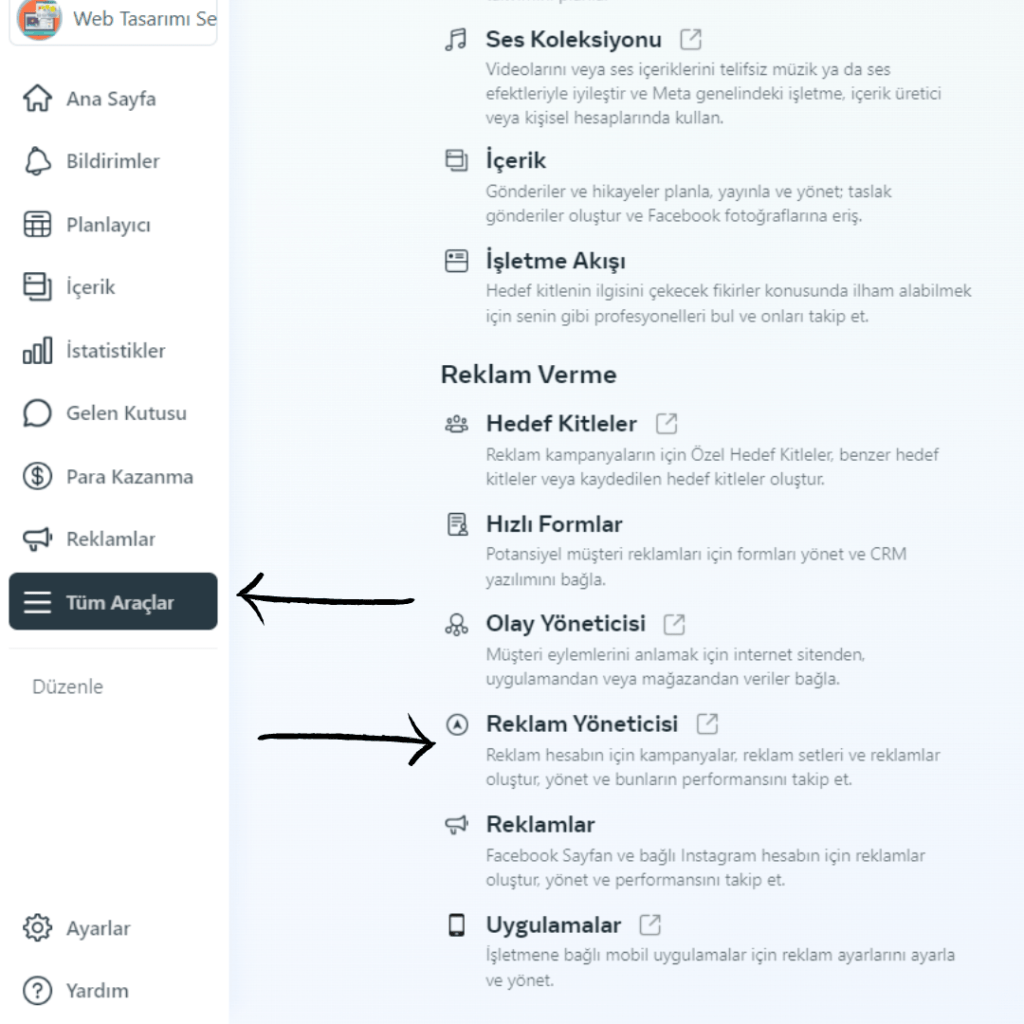The height and width of the screenshot is (1024, 1024).
Task: Click the Ses Koleksiyonu music note icon
Action: pyautogui.click(x=456, y=40)
